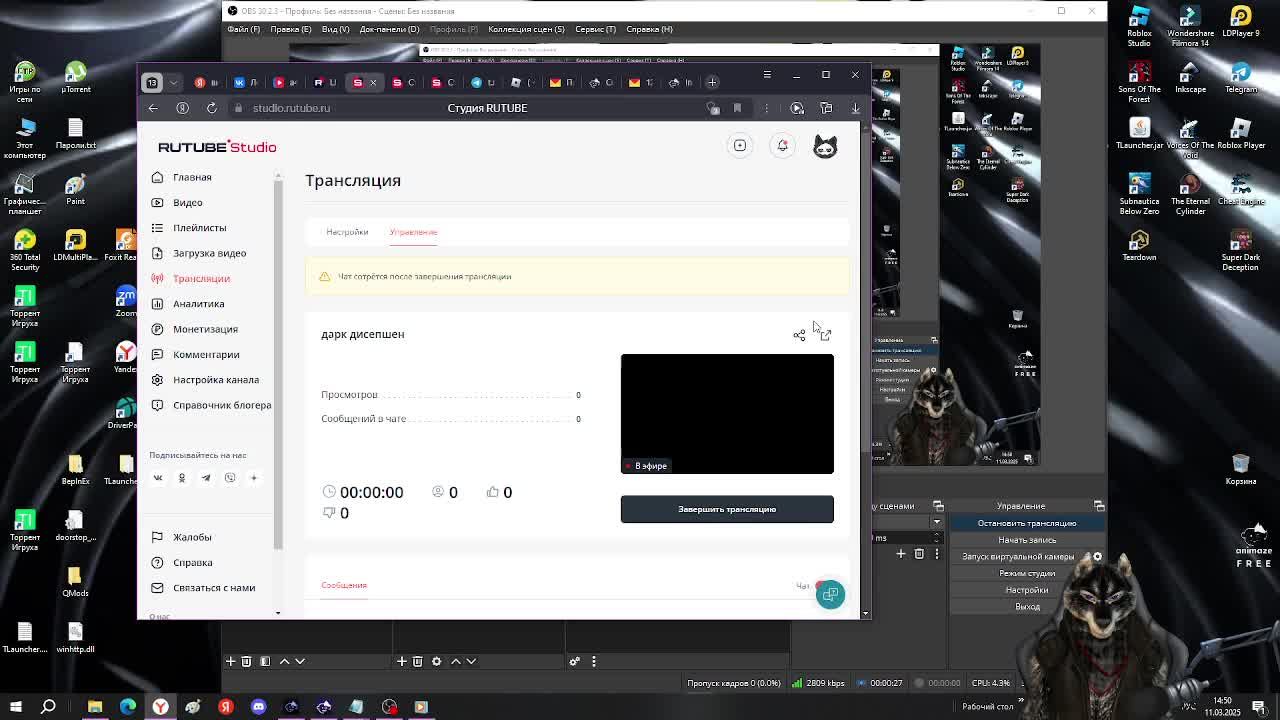The width and height of the screenshot is (1280, 720).
Task: Move source down with OBS arrow
Action: point(471,661)
